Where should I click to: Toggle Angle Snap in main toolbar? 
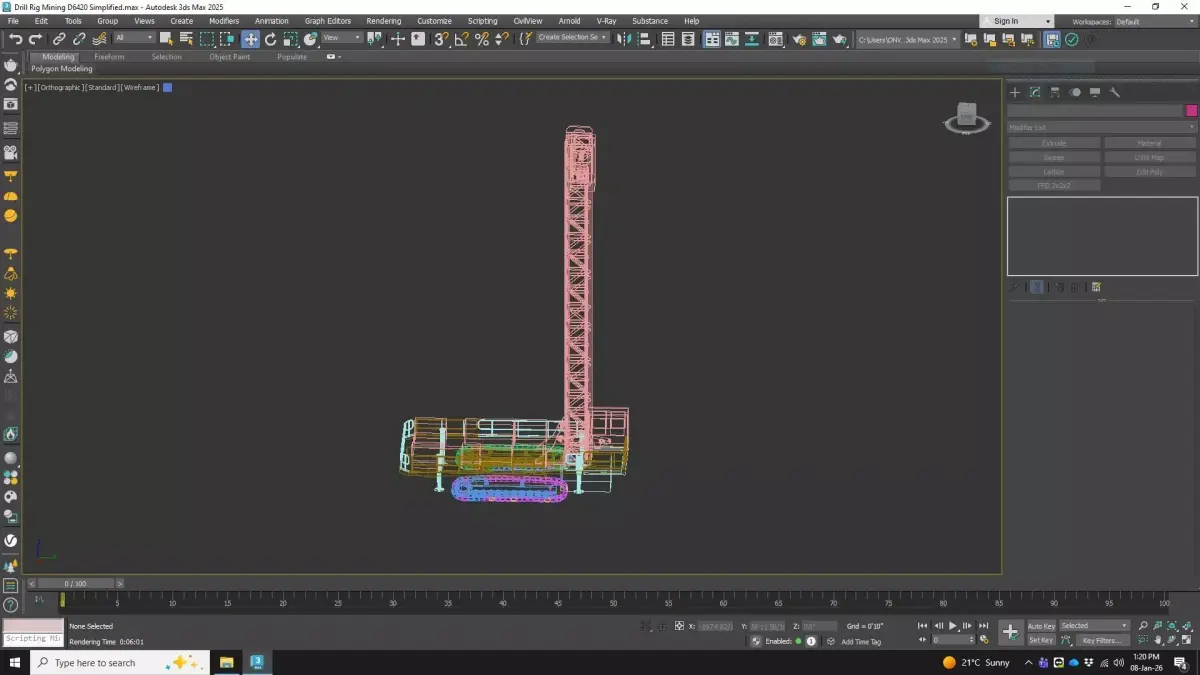[x=461, y=39]
